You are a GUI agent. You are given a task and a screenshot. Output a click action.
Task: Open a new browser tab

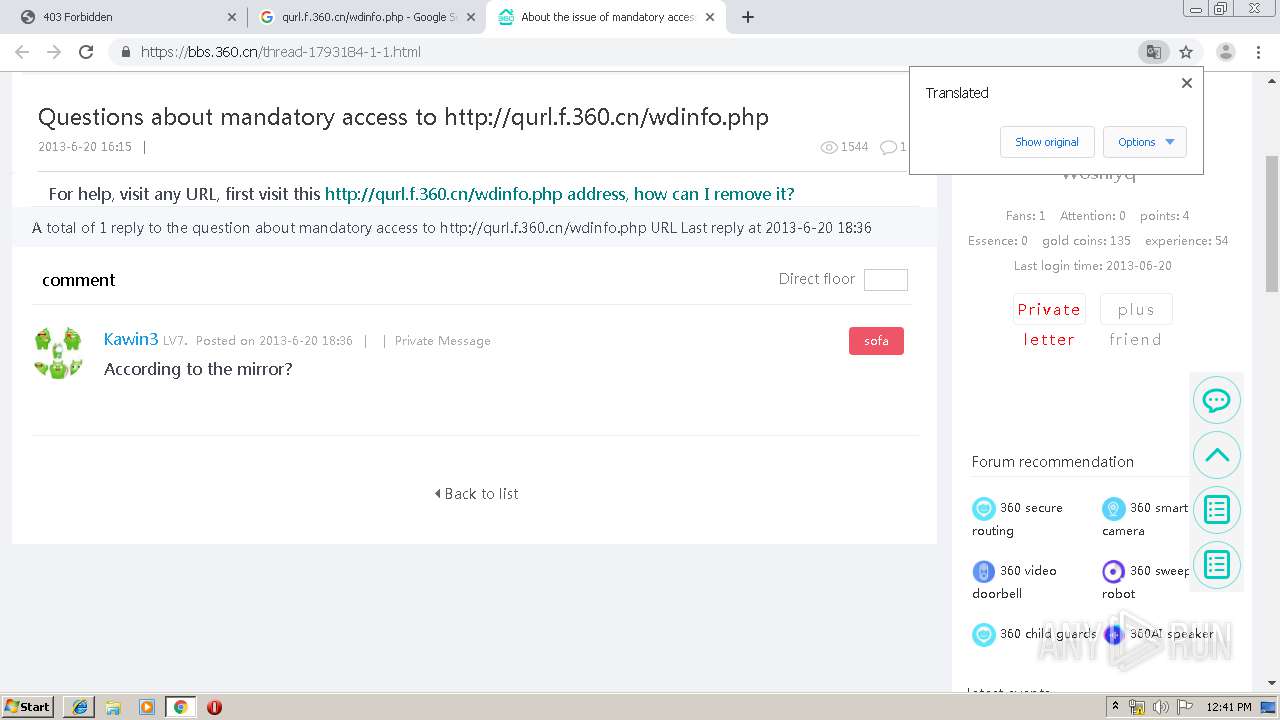tap(748, 17)
